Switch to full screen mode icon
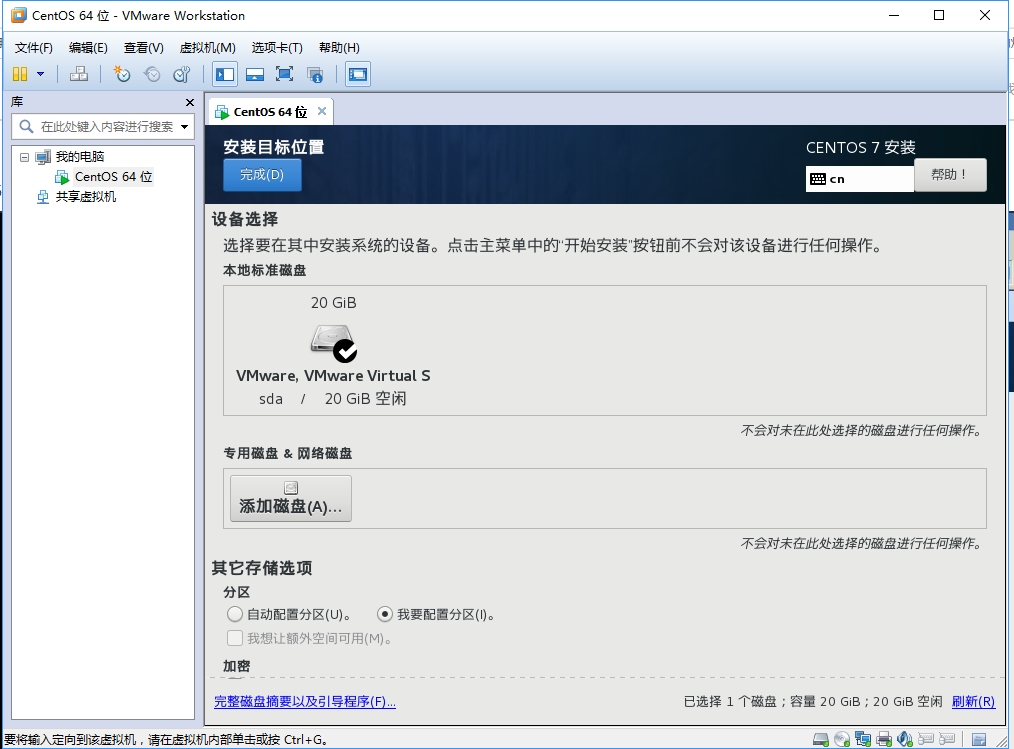 click(285, 74)
